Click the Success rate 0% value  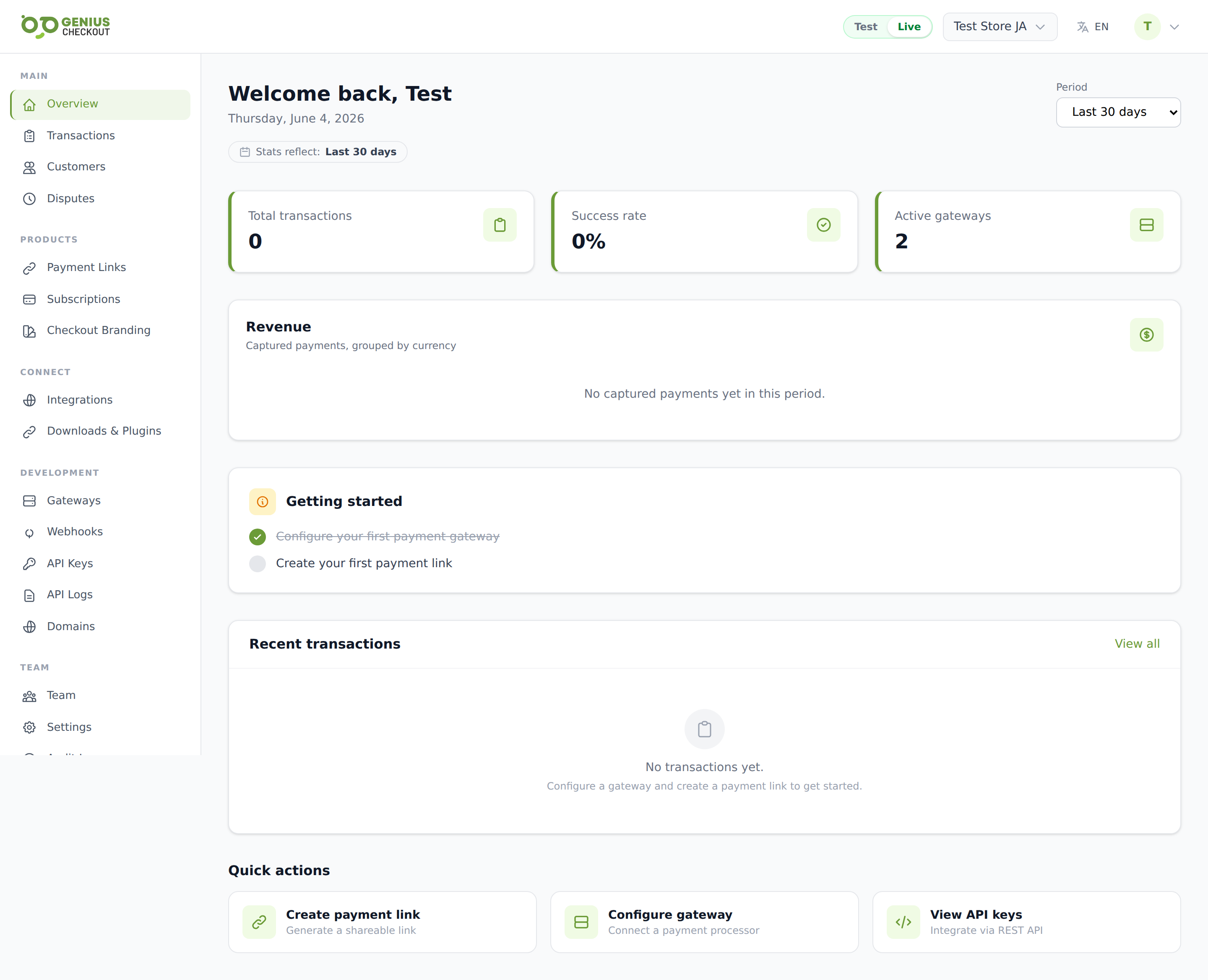(588, 242)
